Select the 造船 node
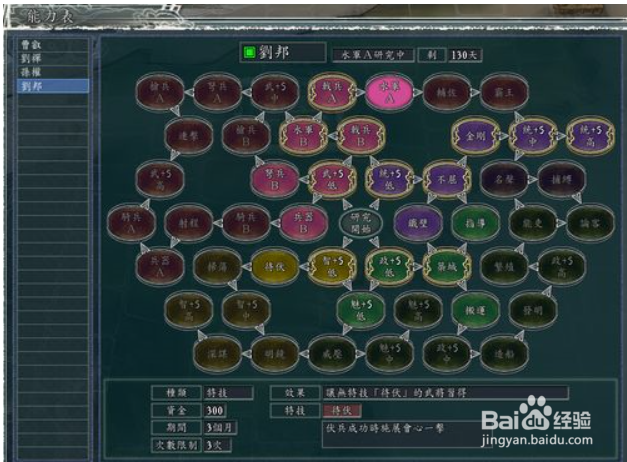This screenshot has width=627, height=462. click(504, 354)
